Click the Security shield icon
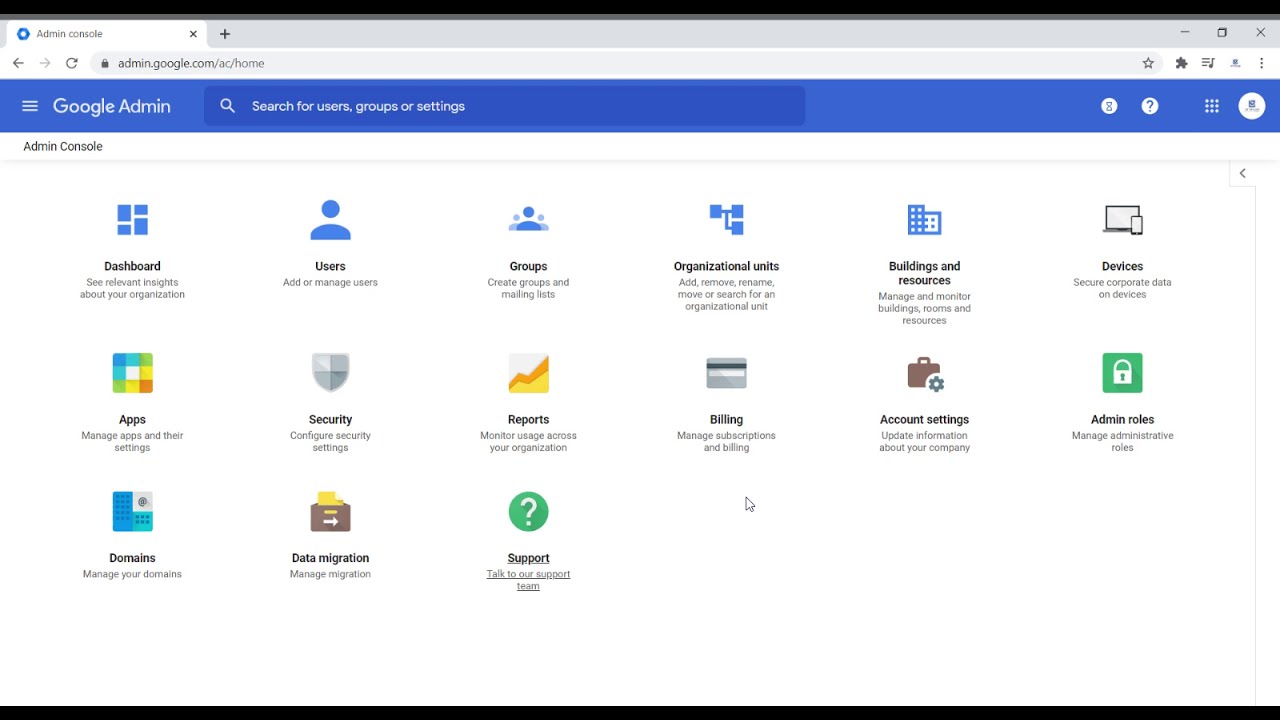This screenshot has height=720, width=1280. [330, 372]
